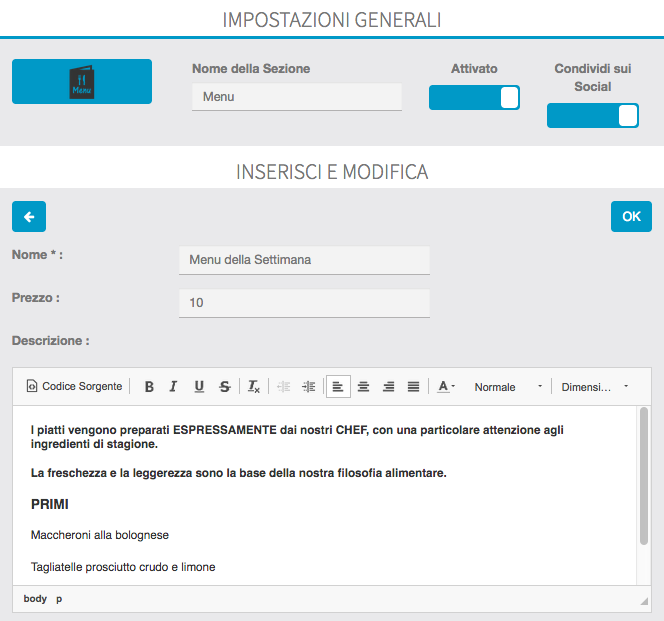Open the Dimensione font size dropdown
The width and height of the screenshot is (664, 621).
coord(595,386)
